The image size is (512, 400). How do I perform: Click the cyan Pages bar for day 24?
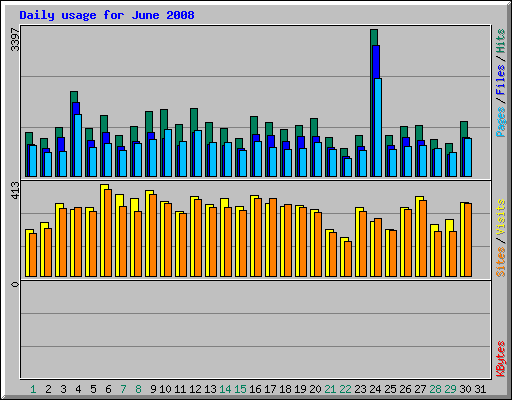point(378,127)
